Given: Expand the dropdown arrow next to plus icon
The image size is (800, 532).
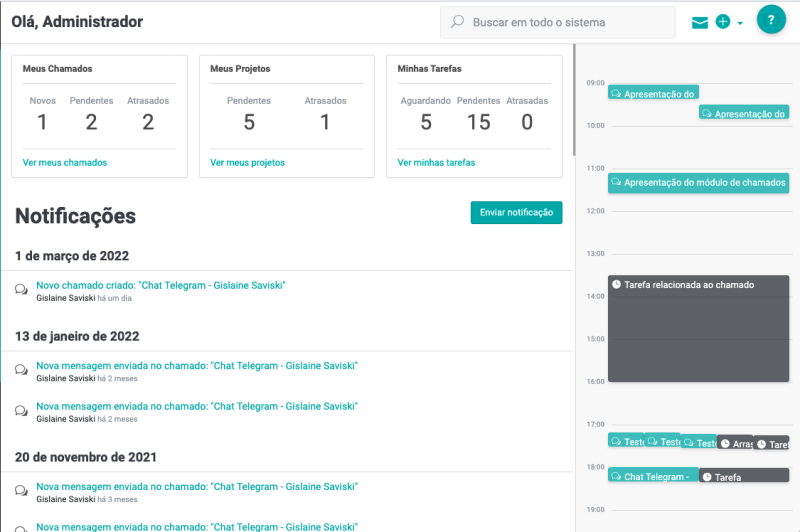Looking at the screenshot, I should click(740, 23).
